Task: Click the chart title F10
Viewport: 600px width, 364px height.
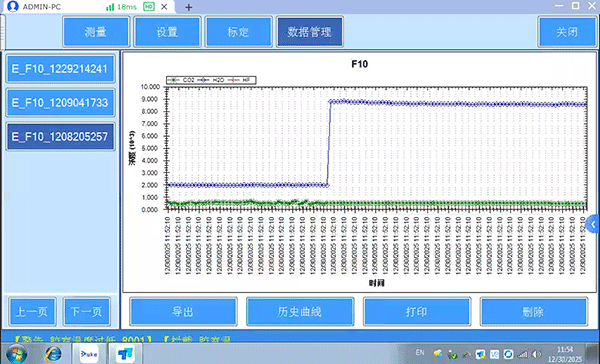Action: coord(360,64)
